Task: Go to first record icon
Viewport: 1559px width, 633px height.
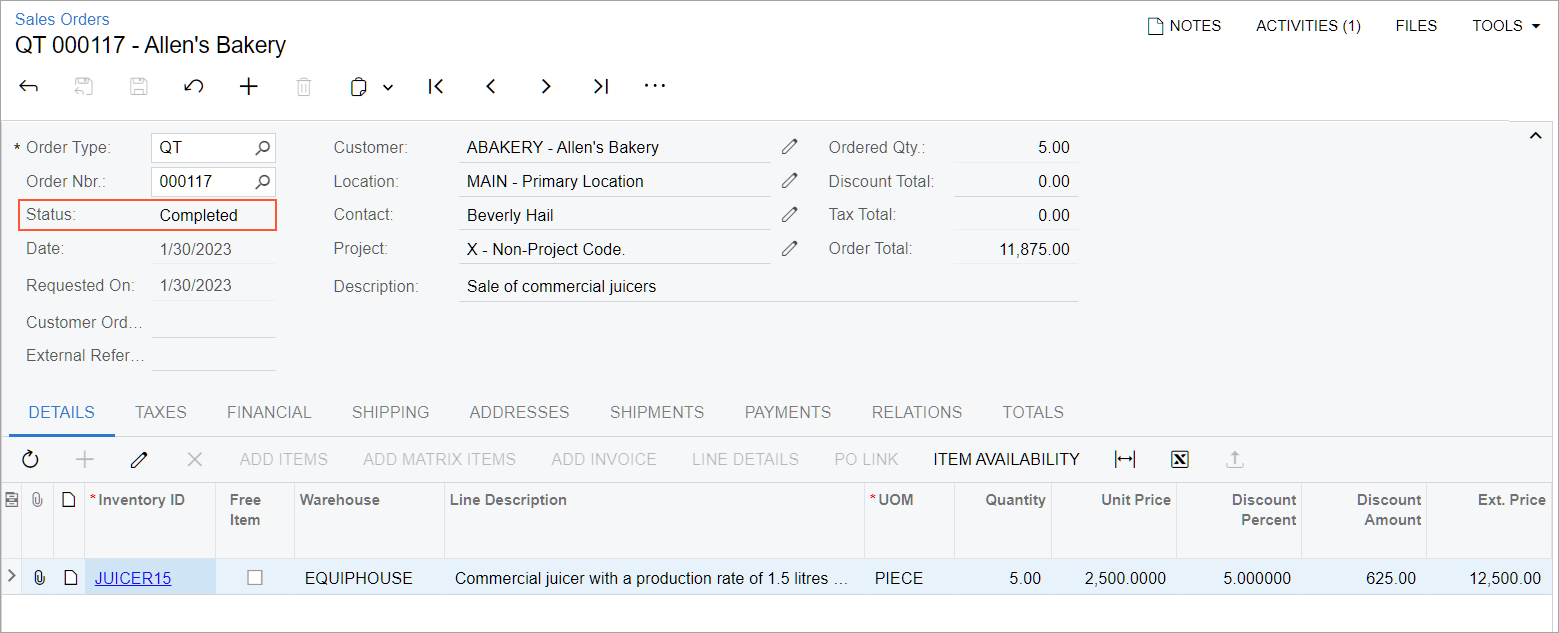Action: coord(435,87)
